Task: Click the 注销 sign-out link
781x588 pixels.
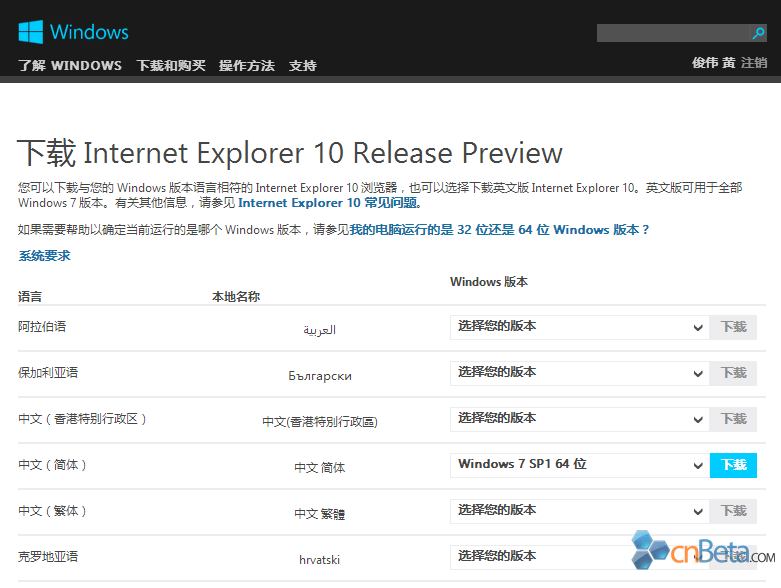Action: [x=754, y=63]
